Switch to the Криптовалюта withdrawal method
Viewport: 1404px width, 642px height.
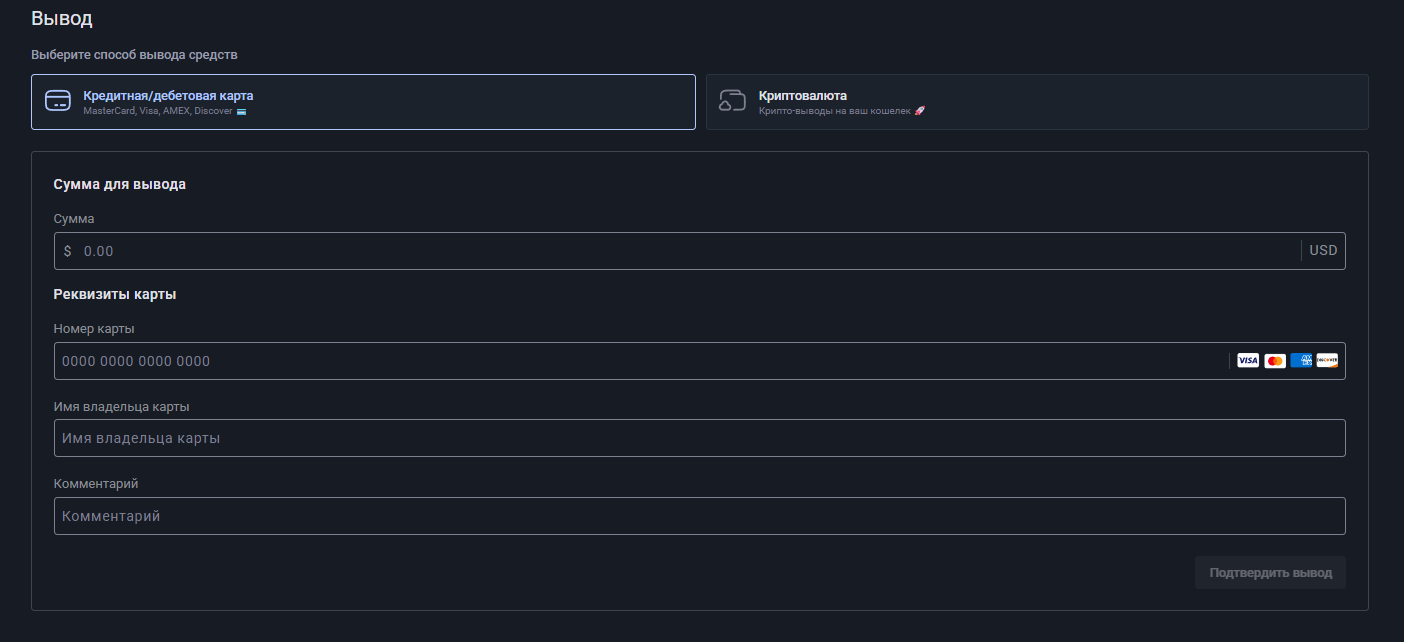point(1037,102)
